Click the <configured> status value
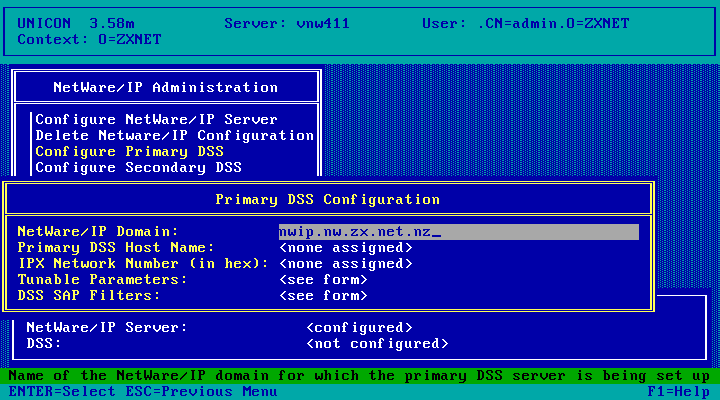This screenshot has height=400, width=720. 359,328
